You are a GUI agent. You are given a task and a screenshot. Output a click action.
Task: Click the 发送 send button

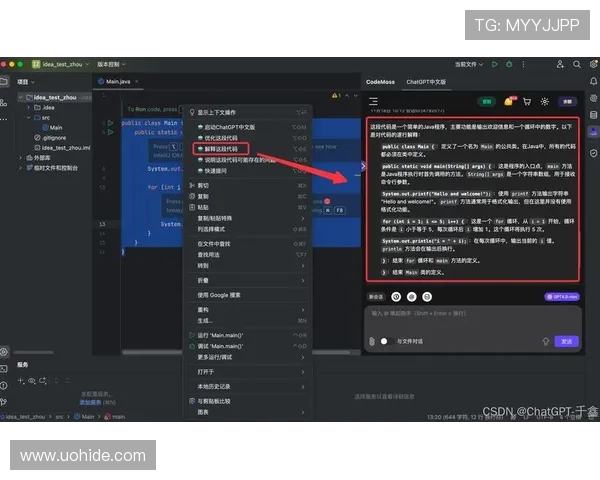(x=567, y=341)
